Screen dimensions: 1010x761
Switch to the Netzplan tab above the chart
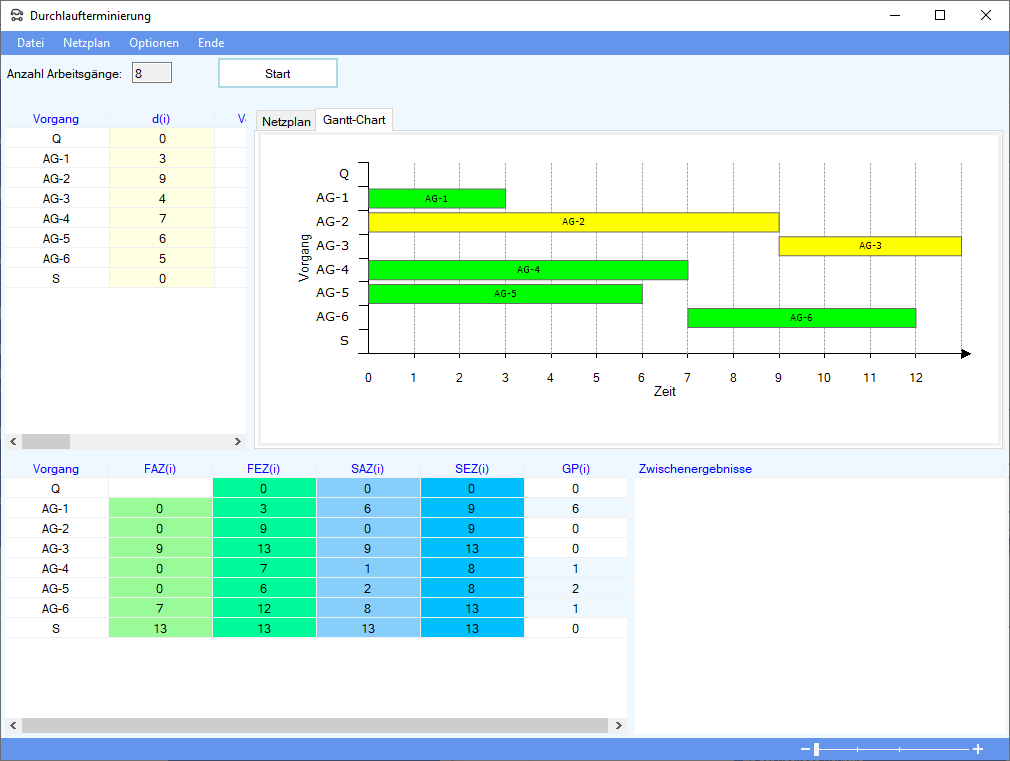coord(286,121)
